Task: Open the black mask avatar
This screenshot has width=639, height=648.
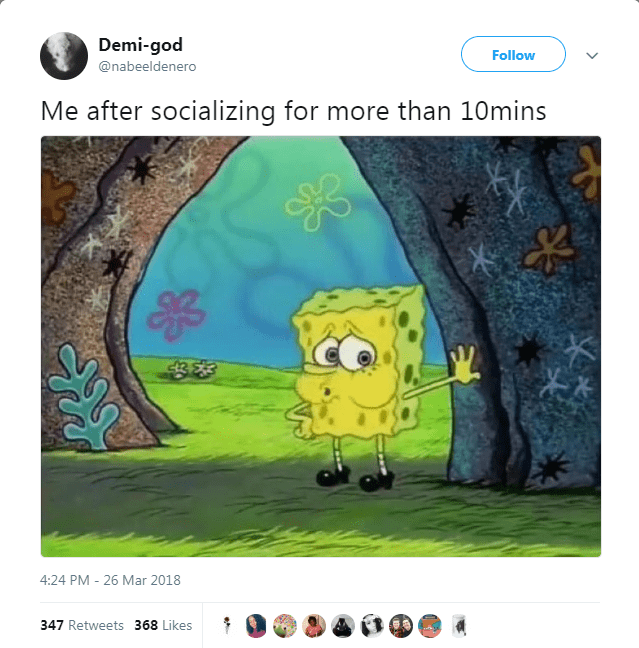Action: [x=343, y=626]
